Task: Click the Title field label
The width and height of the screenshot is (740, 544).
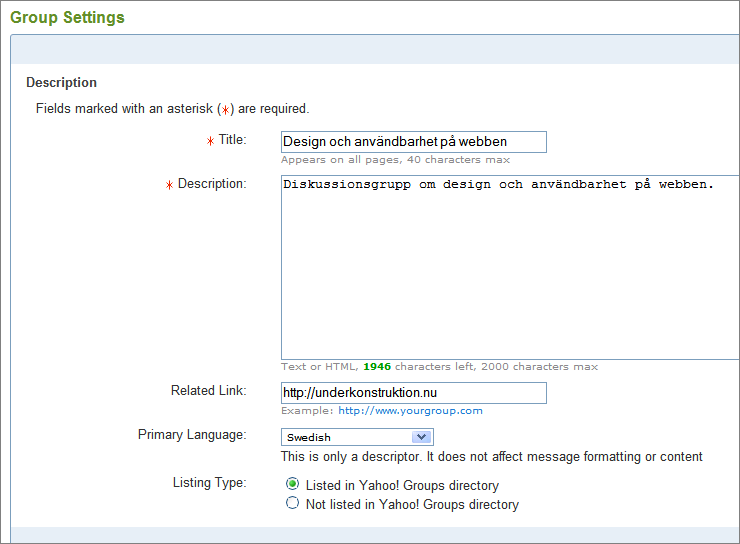Action: (232, 140)
